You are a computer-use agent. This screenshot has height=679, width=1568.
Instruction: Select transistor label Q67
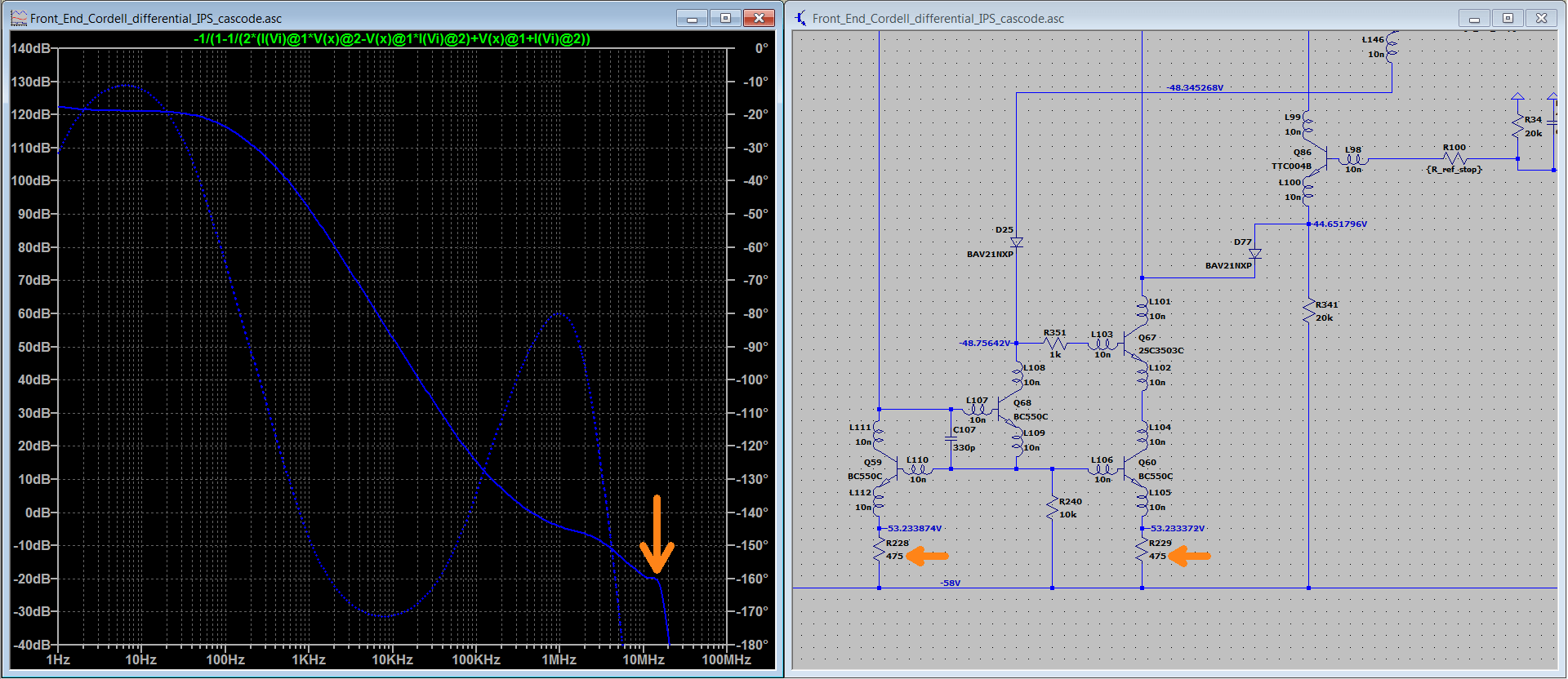[1147, 337]
